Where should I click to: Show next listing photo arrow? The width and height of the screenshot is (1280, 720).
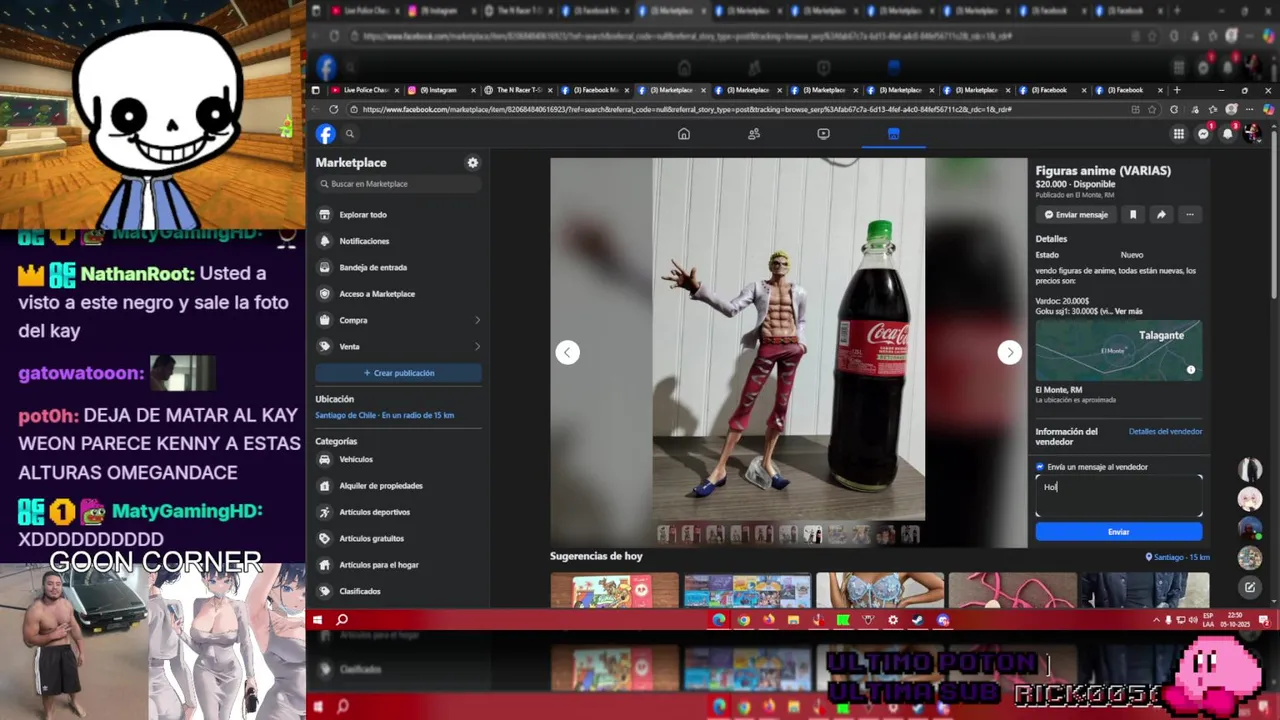[1010, 352]
